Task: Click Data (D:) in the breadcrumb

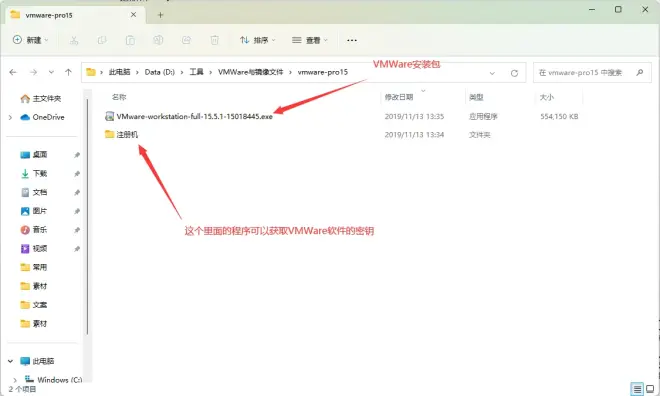Action: (x=160, y=72)
